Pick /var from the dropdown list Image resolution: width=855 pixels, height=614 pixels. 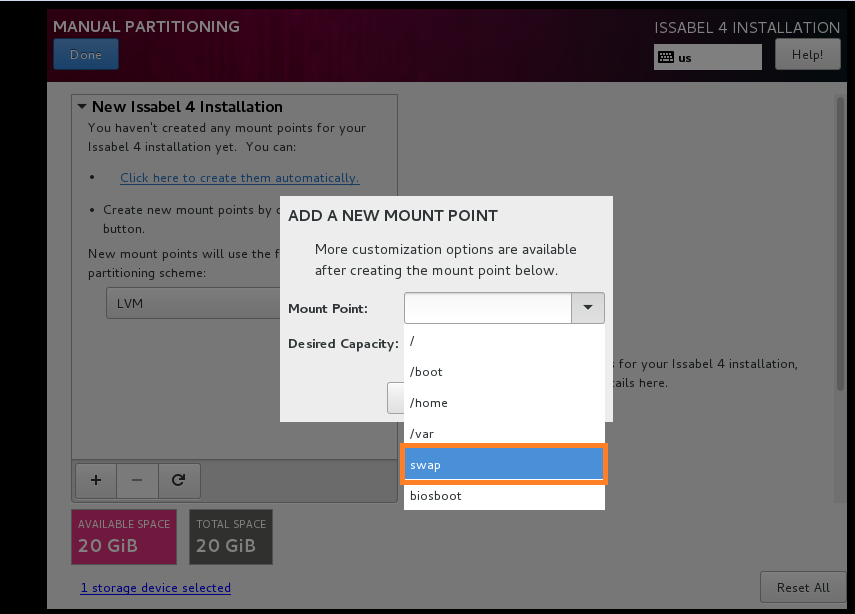tap(504, 434)
